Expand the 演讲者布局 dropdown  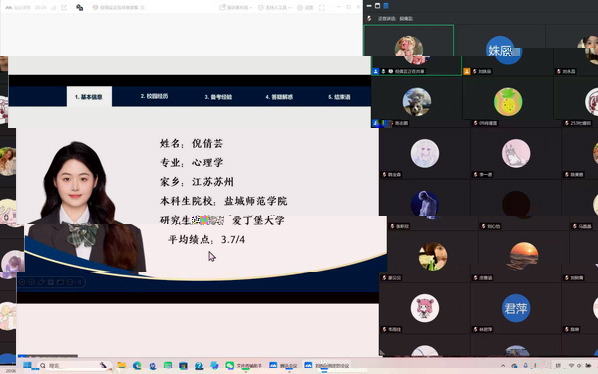235,7
